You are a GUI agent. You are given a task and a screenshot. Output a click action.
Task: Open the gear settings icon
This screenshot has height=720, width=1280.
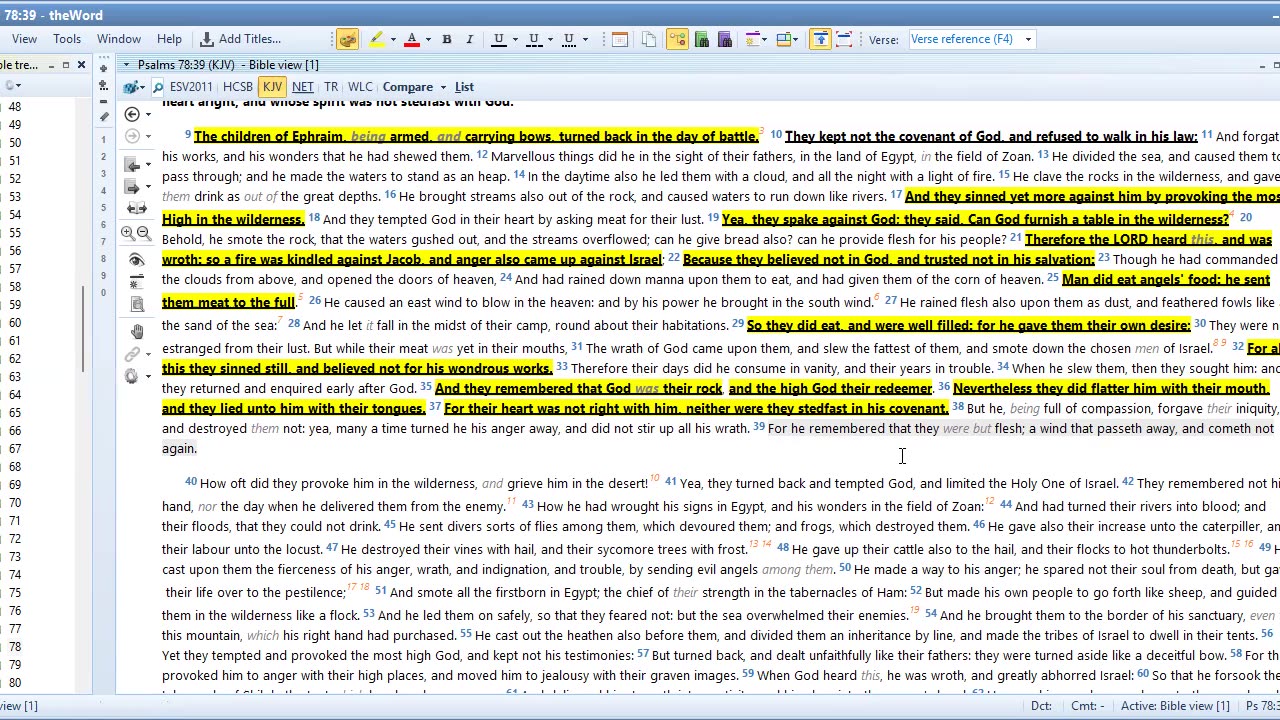(131, 376)
